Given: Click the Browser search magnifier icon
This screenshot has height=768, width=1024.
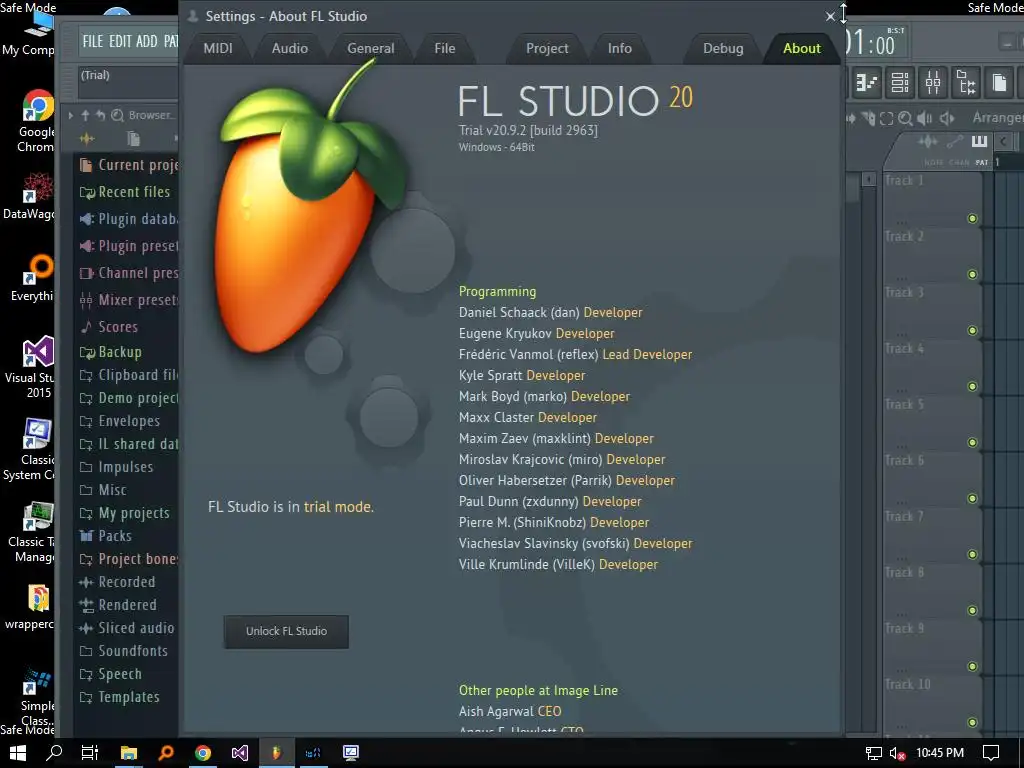Looking at the screenshot, I should pos(118,116).
